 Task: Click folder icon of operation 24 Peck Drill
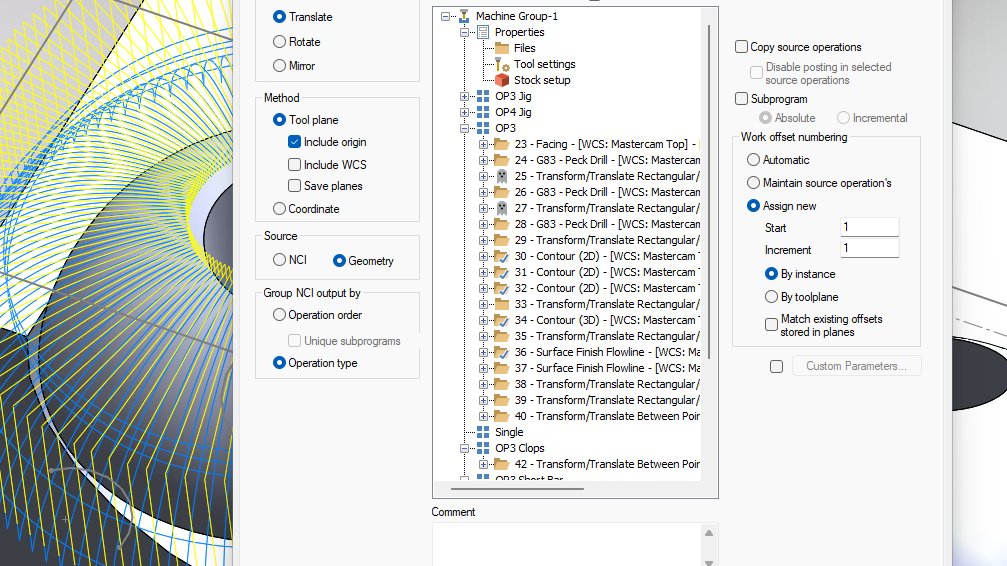pyautogui.click(x=502, y=160)
